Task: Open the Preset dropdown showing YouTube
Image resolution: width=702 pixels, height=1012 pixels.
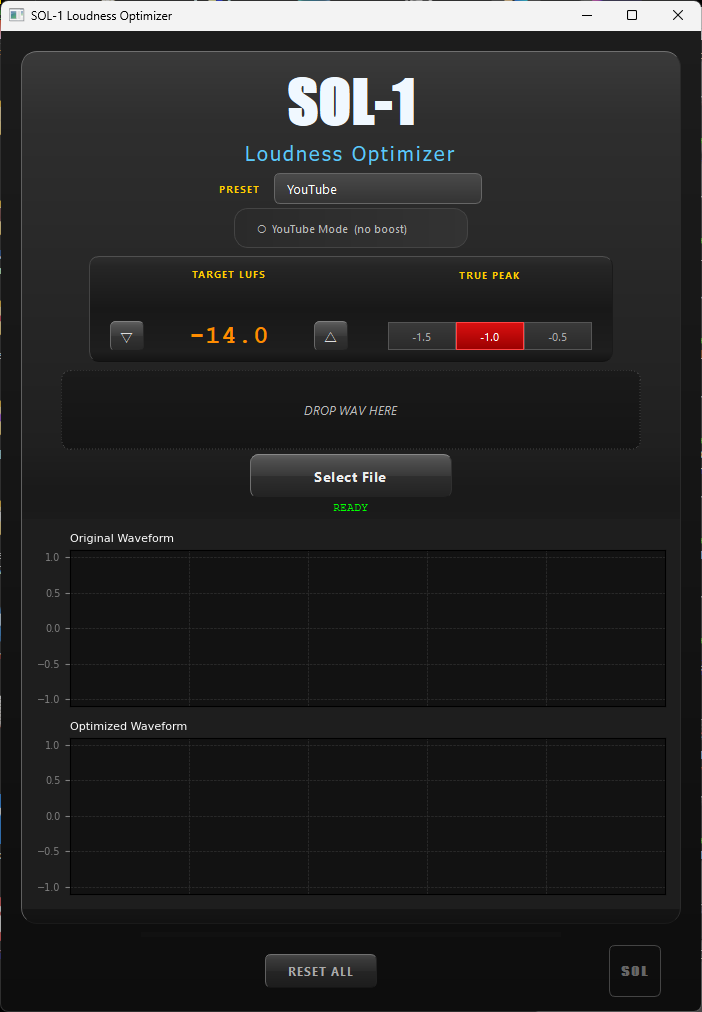Action: [x=377, y=189]
